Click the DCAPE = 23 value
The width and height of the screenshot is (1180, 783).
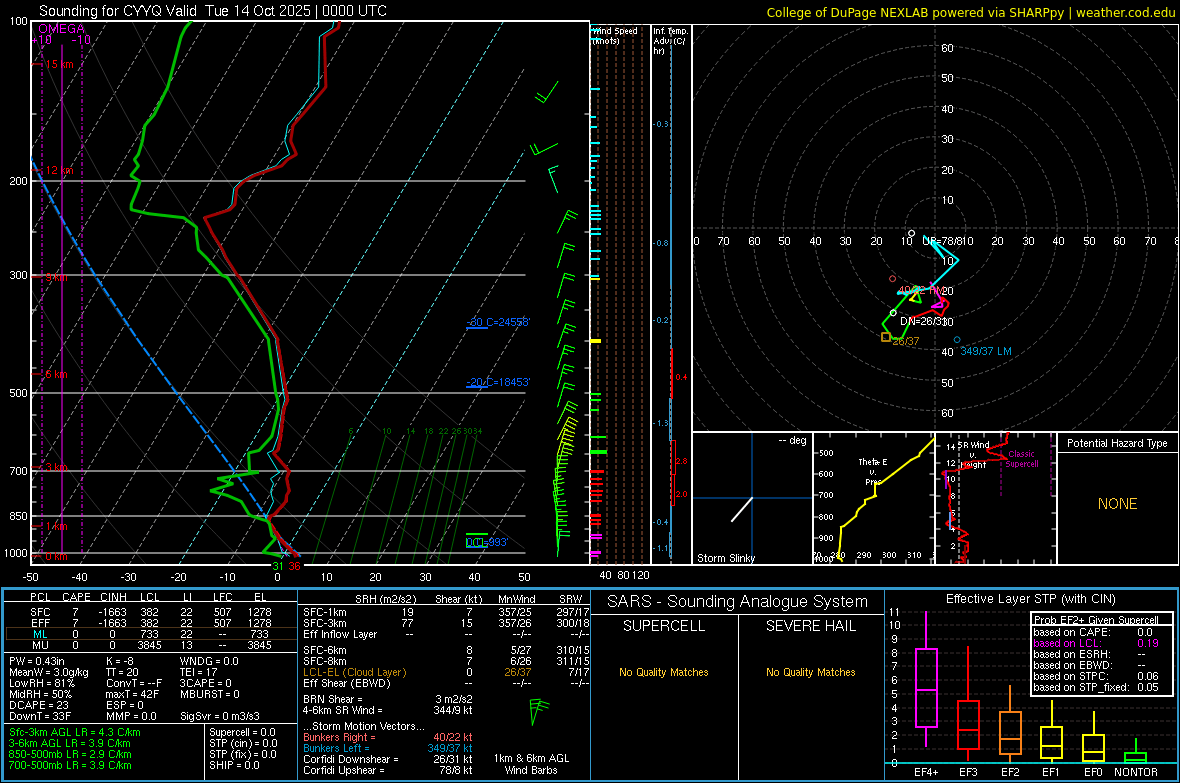39,705
